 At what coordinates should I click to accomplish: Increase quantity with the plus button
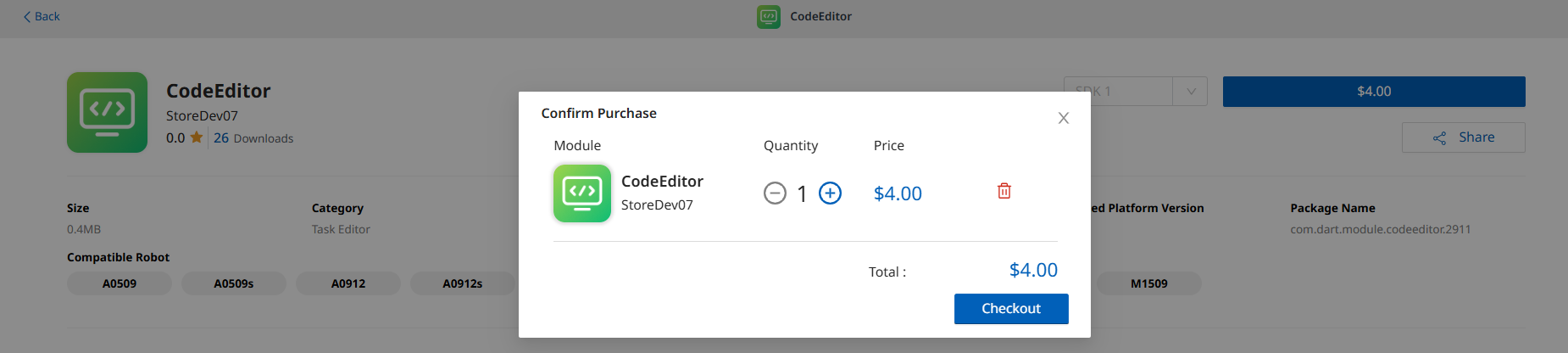click(830, 193)
